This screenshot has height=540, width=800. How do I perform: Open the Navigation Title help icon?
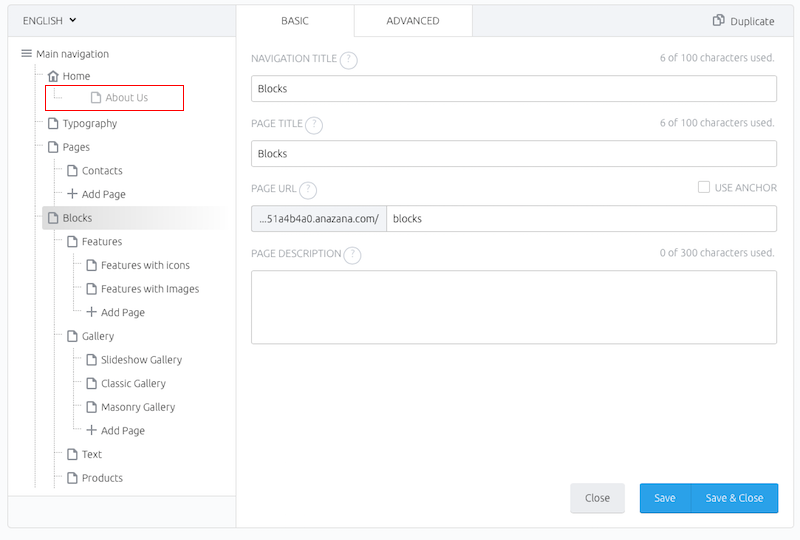click(x=348, y=60)
